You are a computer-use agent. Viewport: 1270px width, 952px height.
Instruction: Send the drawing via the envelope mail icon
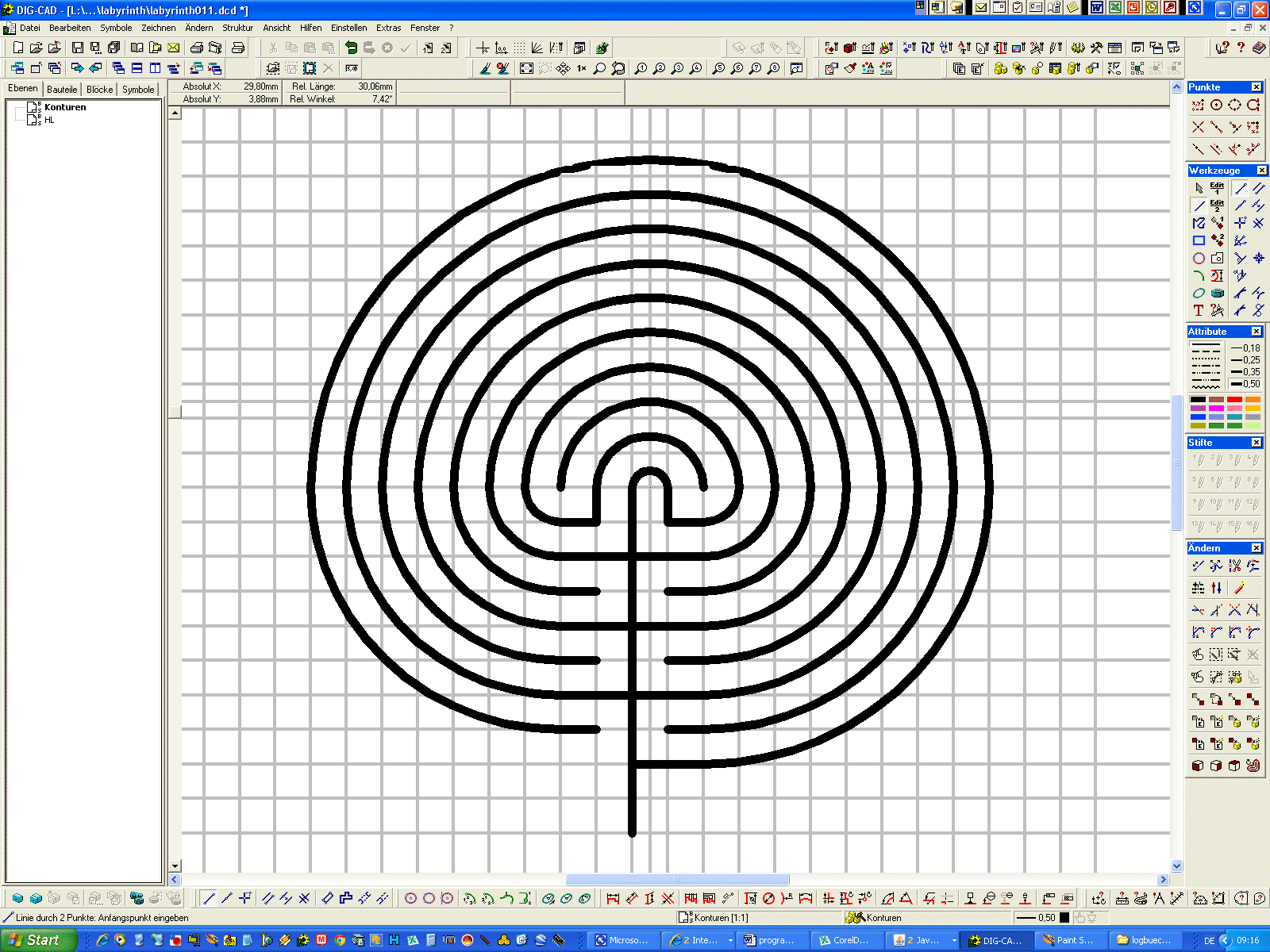point(173,48)
